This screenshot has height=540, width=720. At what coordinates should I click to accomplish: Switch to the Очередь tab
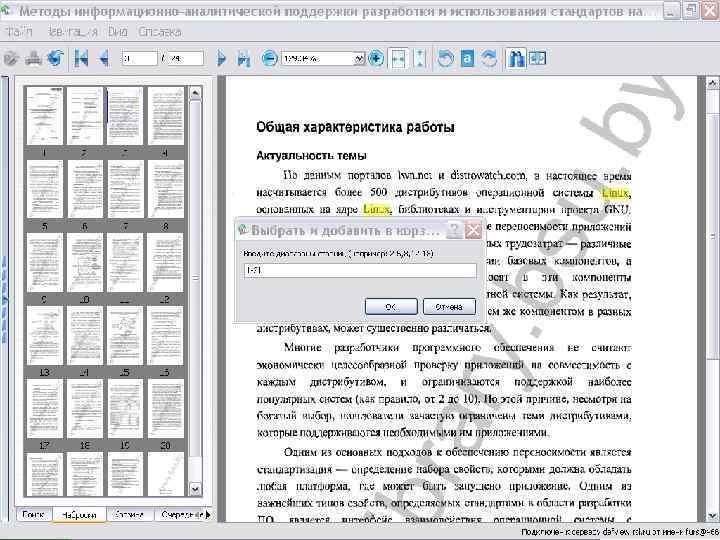[x=181, y=515]
